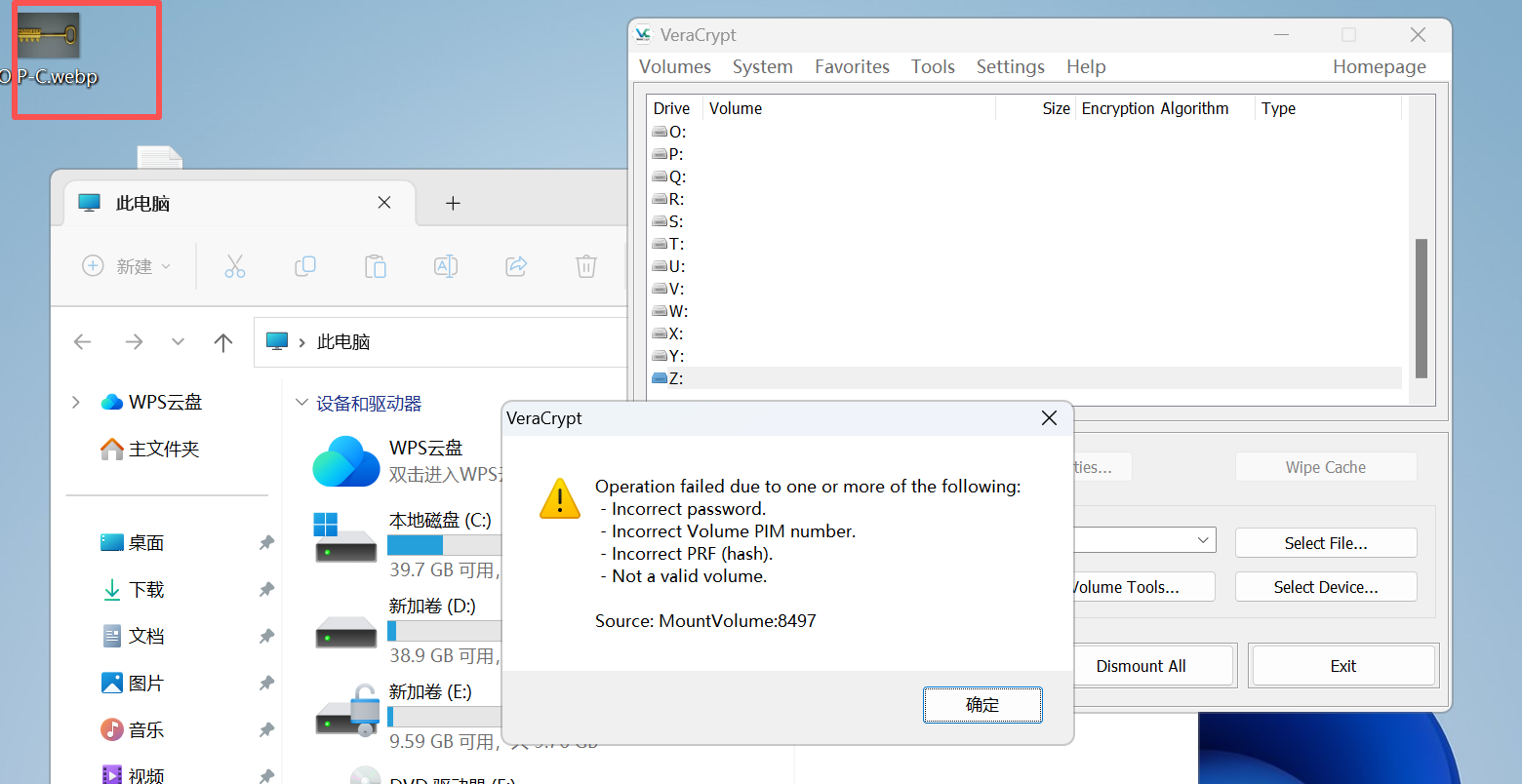Open the VeraCrypt Tools menu
Screen dimensions: 1522x784
click(933, 66)
